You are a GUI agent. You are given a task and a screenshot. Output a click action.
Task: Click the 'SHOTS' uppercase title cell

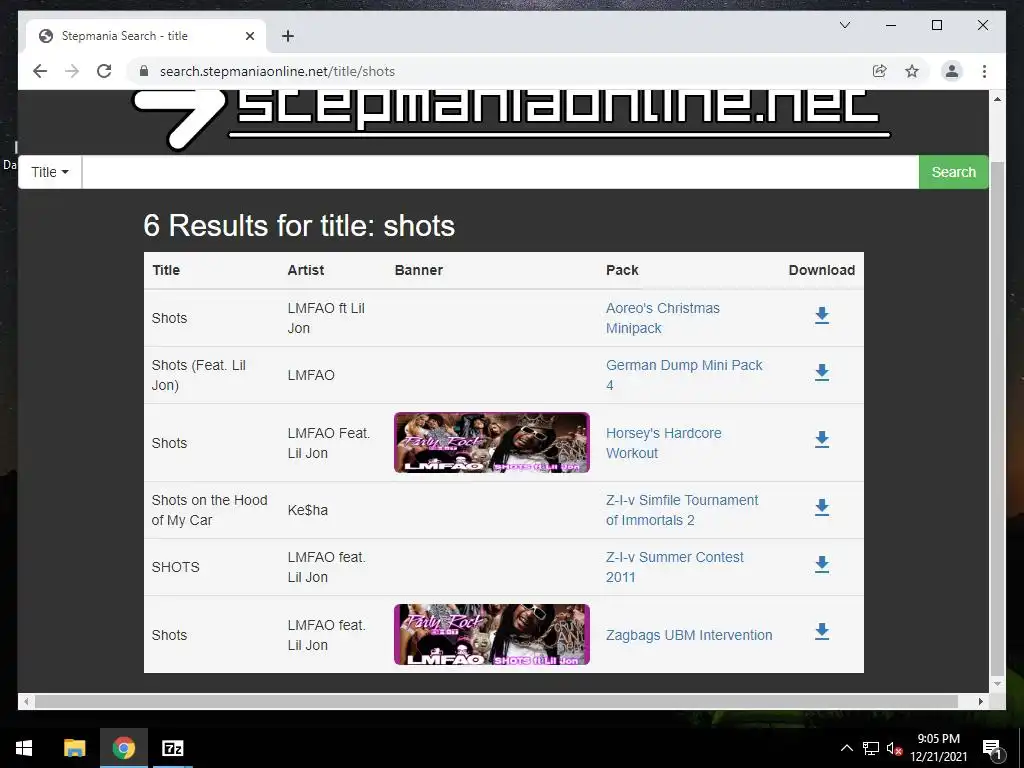(x=176, y=567)
